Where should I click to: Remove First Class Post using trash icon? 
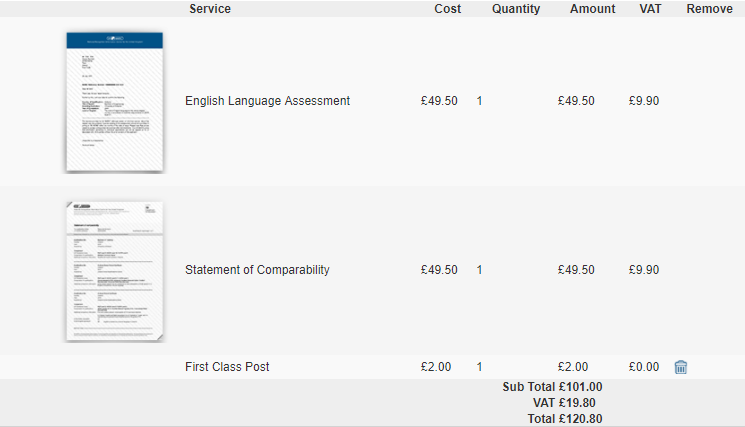[681, 367]
